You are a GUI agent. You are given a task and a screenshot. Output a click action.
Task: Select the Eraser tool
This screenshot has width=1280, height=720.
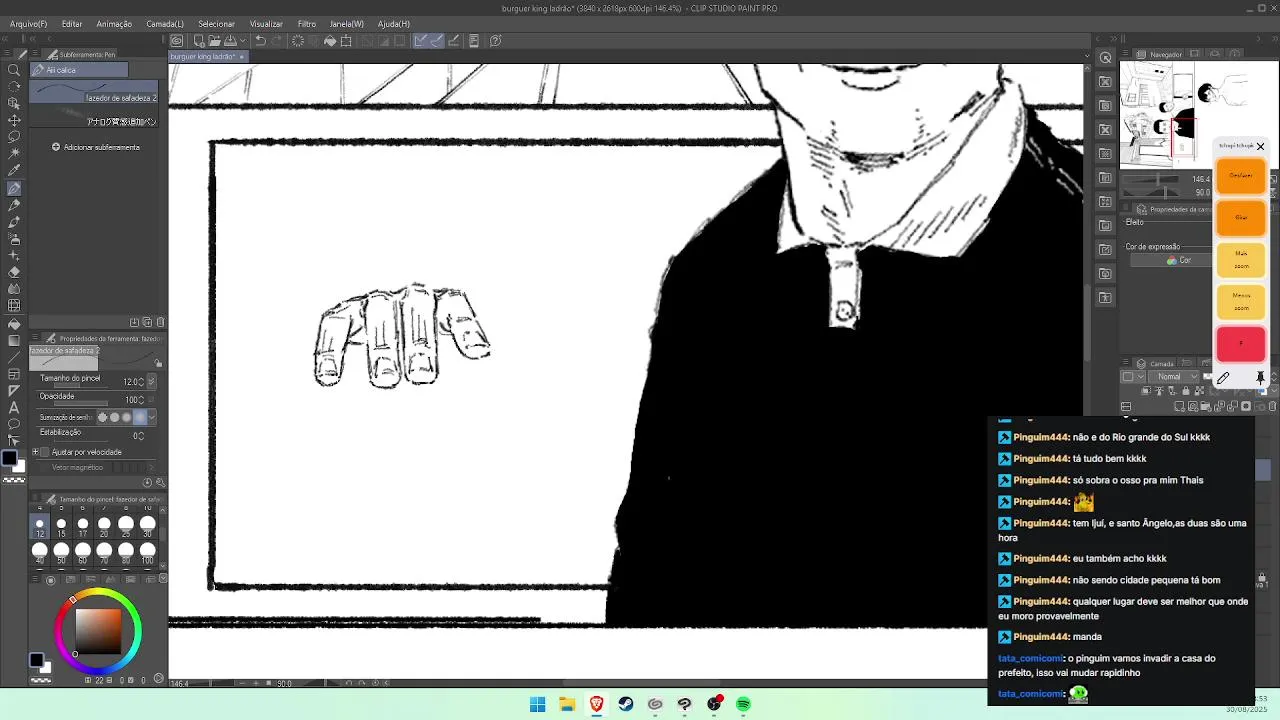[14, 272]
